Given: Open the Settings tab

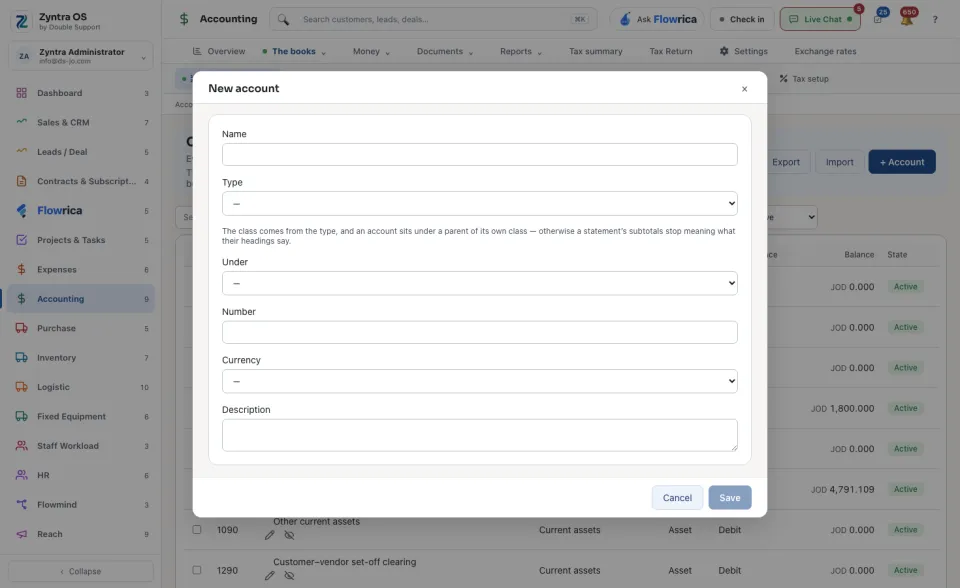Looking at the screenshot, I should click(743, 51).
